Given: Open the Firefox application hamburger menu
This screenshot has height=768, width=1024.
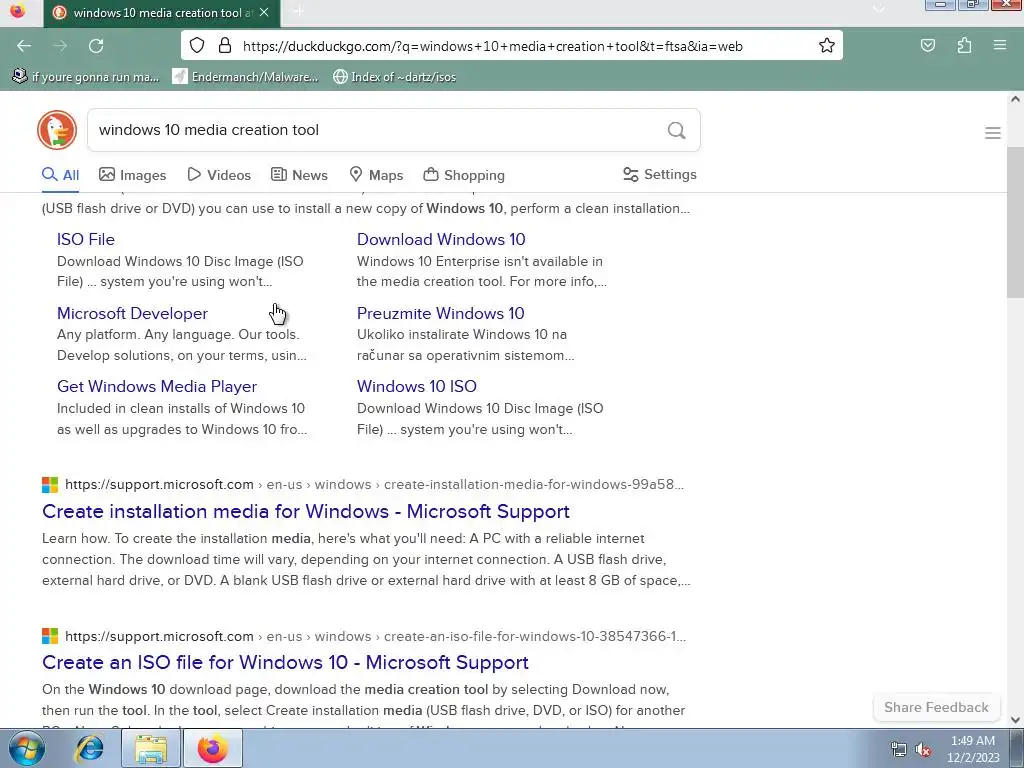Looking at the screenshot, I should point(1000,46).
